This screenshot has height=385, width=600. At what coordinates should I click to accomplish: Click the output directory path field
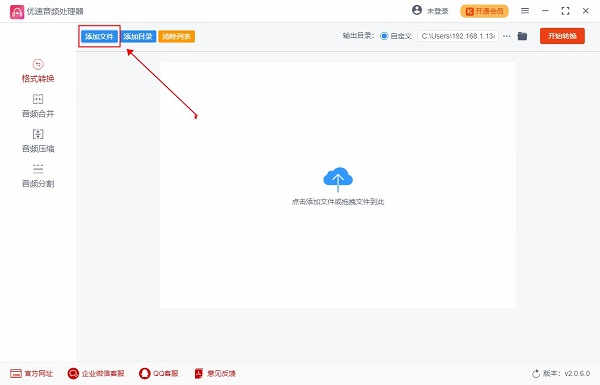click(458, 36)
